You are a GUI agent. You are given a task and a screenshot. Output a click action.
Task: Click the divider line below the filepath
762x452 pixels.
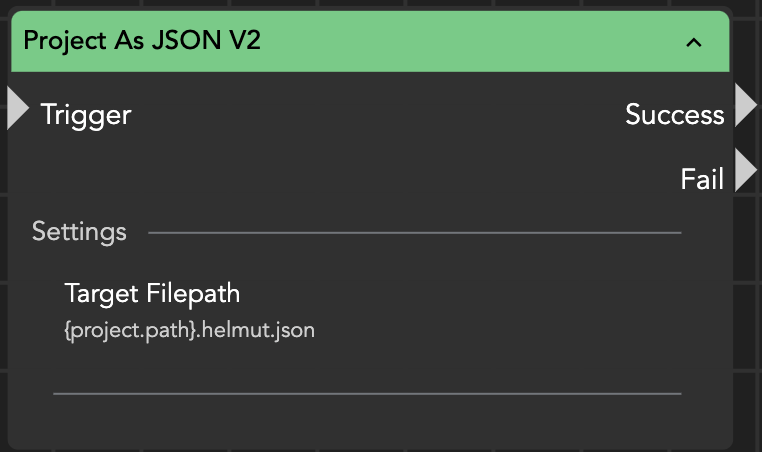click(366, 394)
